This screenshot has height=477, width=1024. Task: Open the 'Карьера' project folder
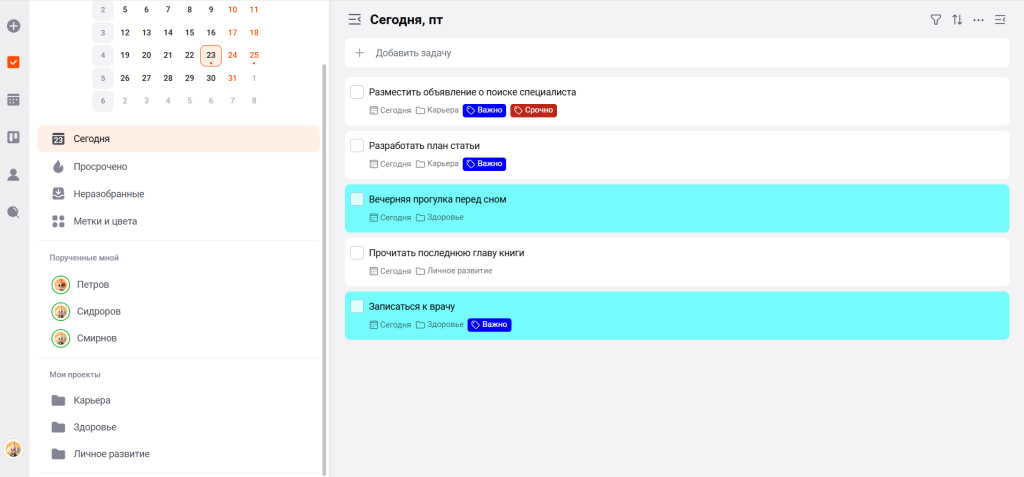tap(92, 400)
